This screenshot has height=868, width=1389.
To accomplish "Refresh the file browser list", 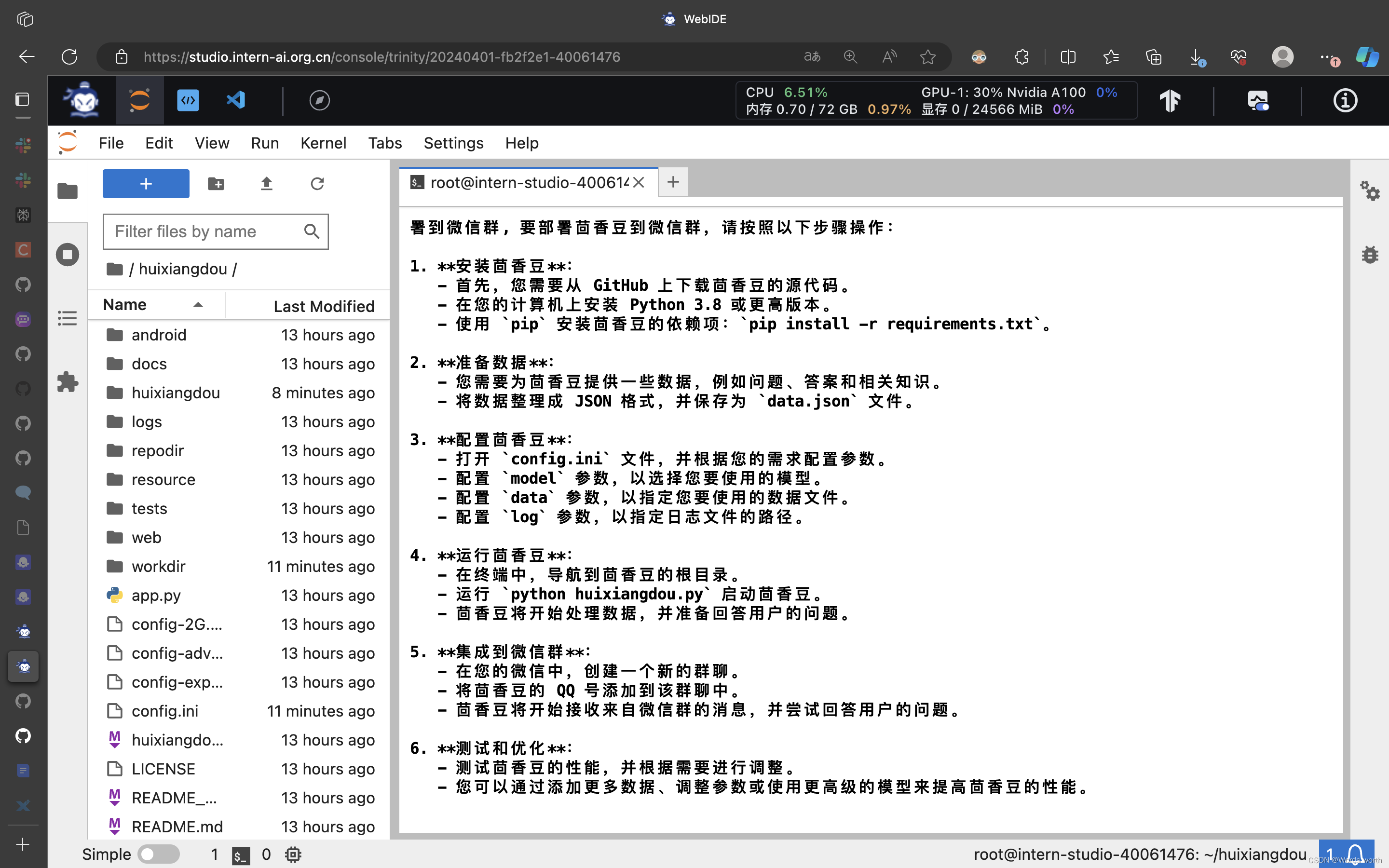I will [x=317, y=184].
